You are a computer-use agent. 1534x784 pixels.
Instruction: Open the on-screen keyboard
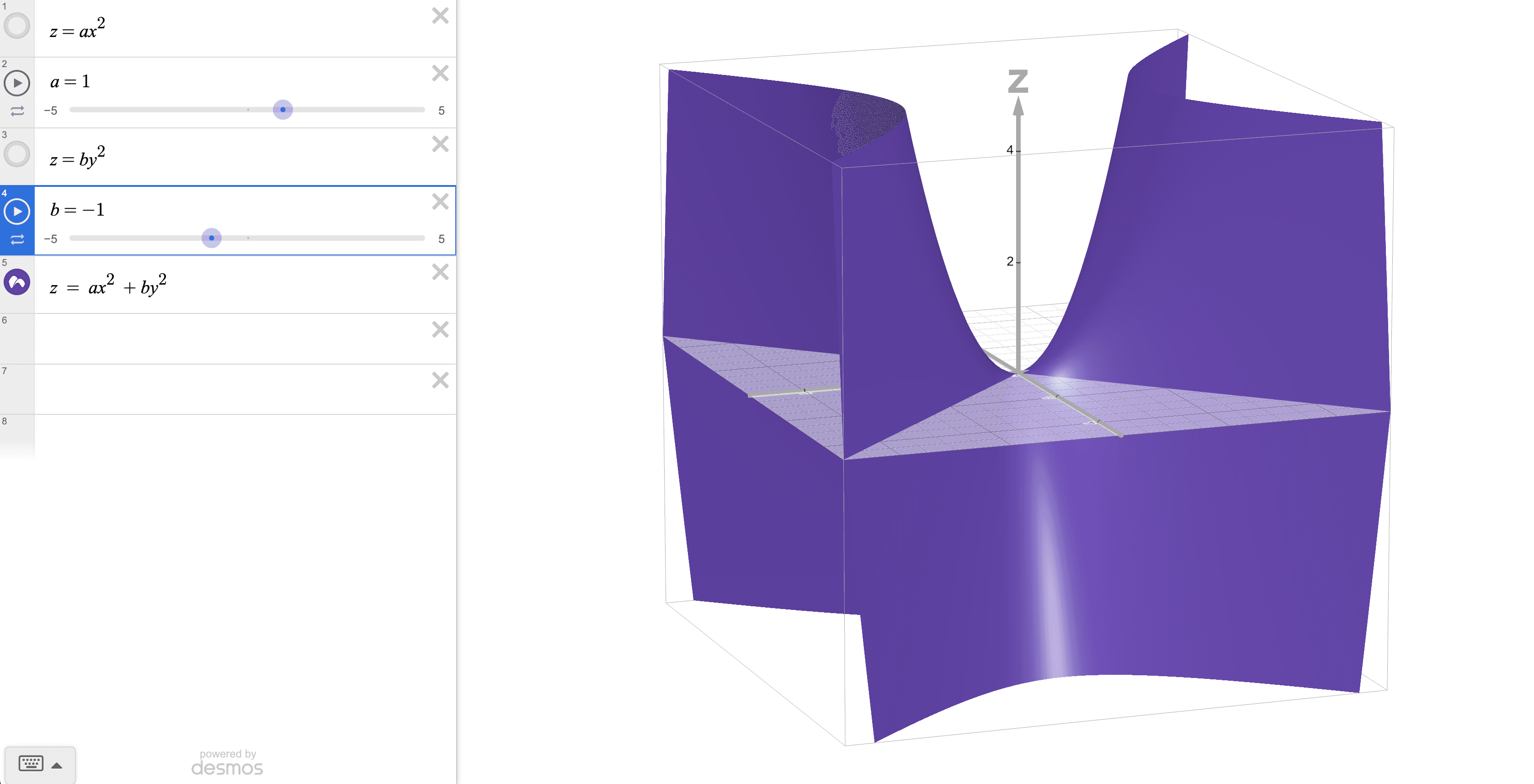click(31, 764)
